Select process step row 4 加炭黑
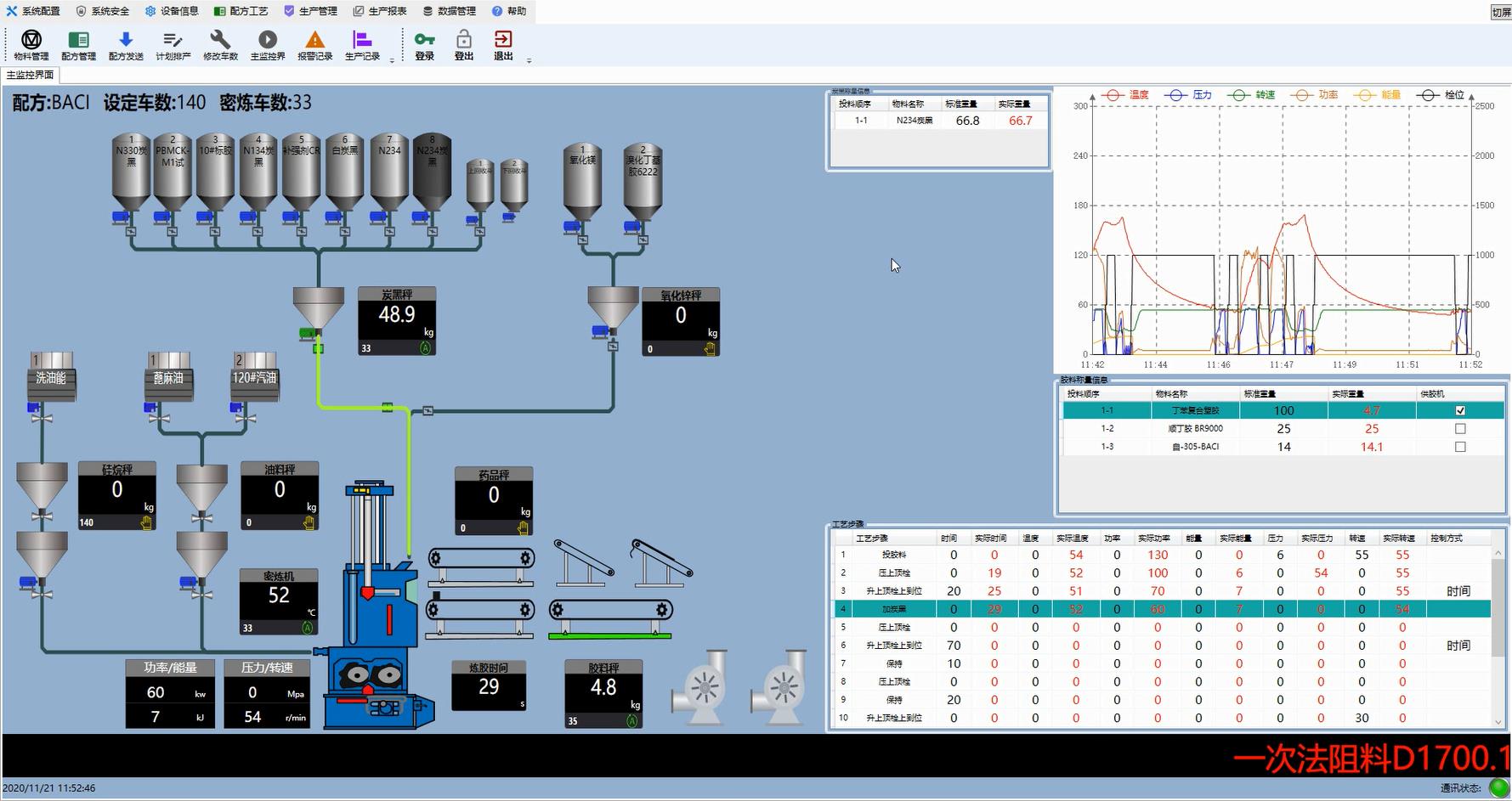Screen dimensions: 1512x801 1162,609
